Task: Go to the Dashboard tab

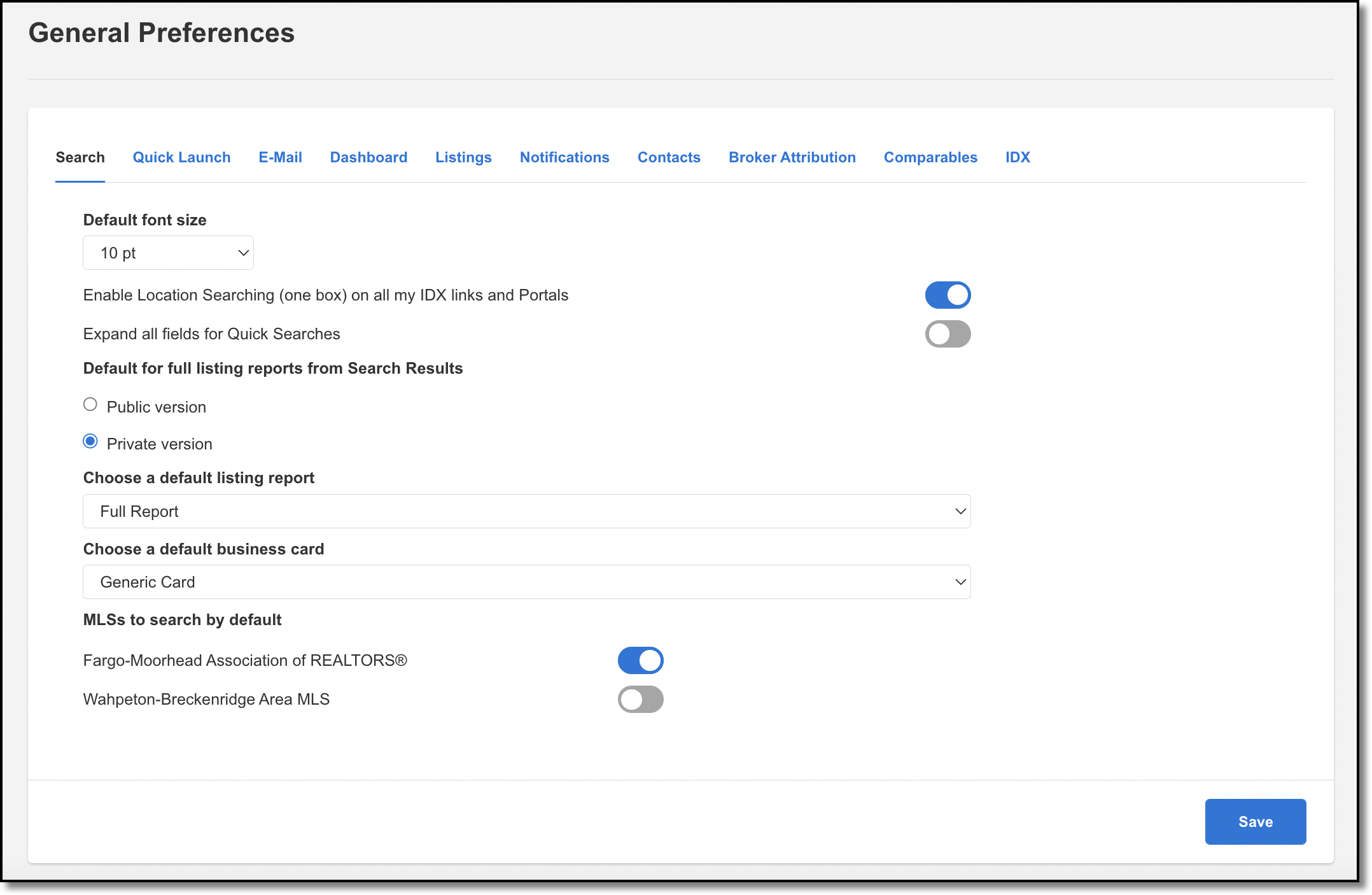Action: coord(368,157)
